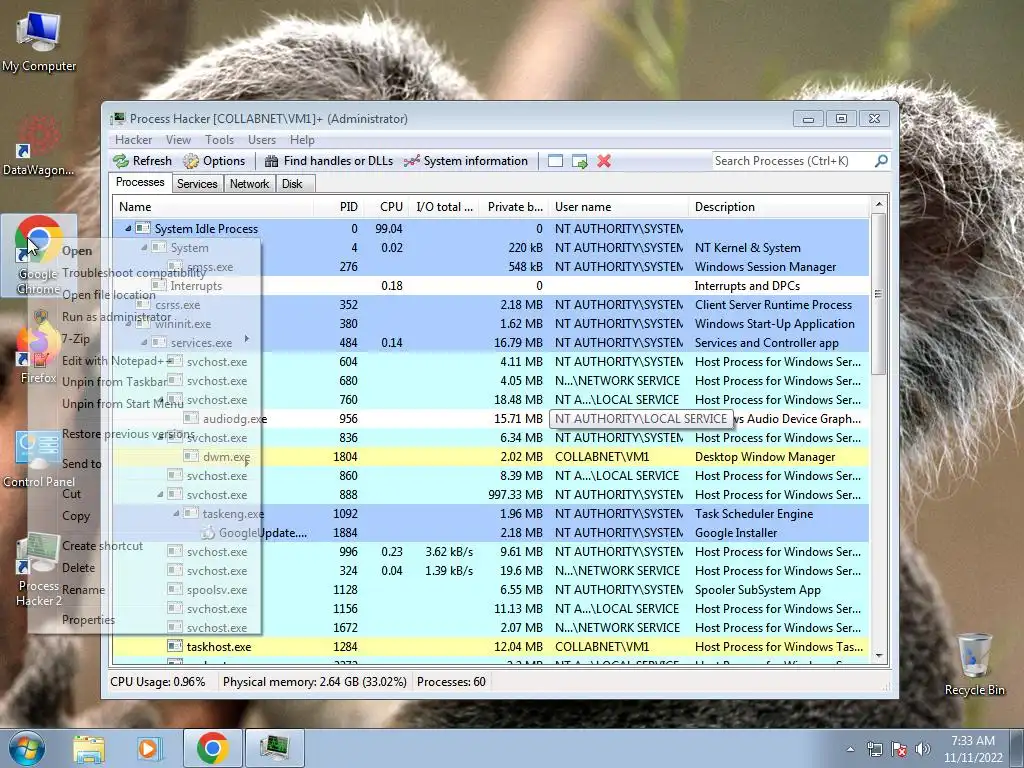
Task: Click the DataWagon desktop shortcut icon
Action: (38, 145)
